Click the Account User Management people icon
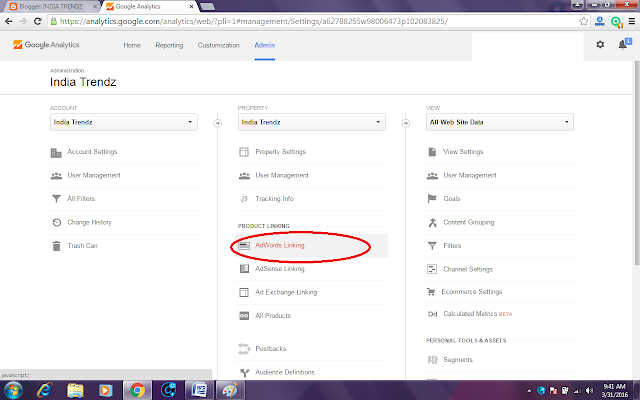 coord(56,176)
